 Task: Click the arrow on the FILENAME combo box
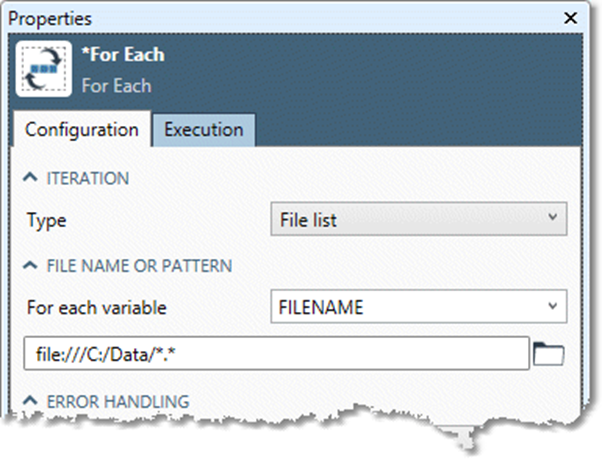[x=554, y=307]
